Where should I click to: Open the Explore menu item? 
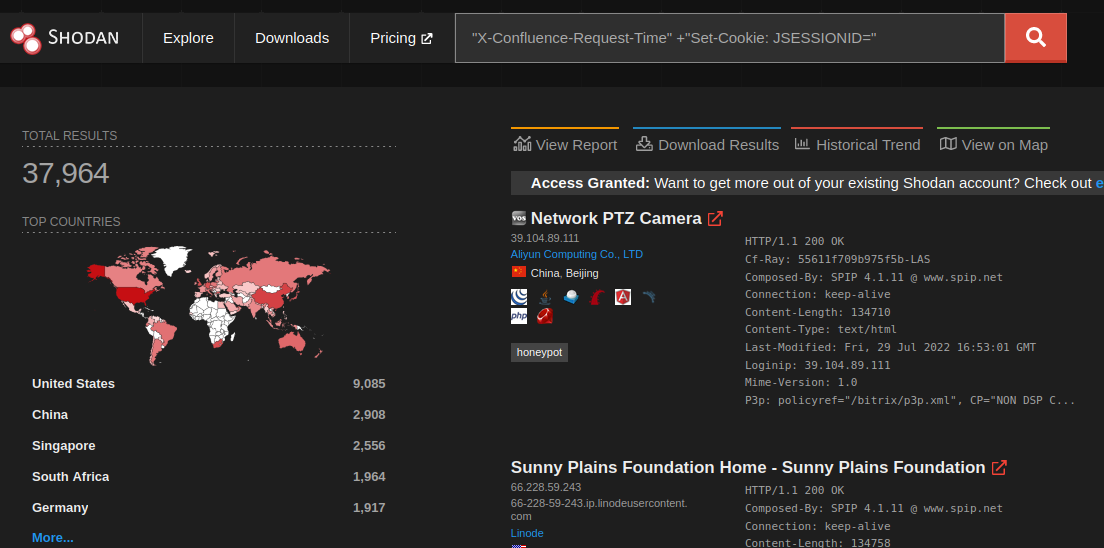point(188,38)
